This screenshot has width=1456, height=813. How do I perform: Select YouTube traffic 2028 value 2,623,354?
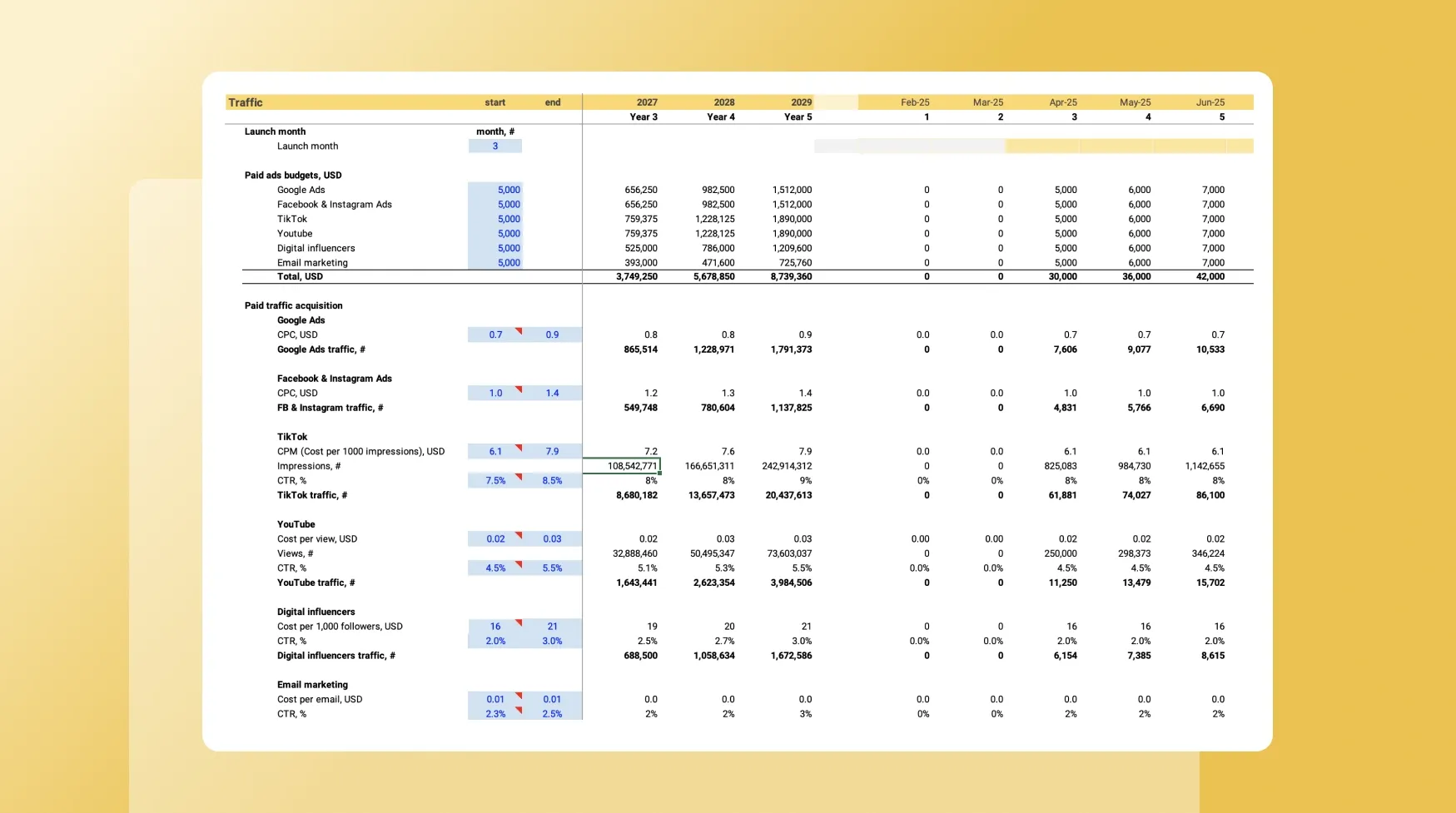pyautogui.click(x=713, y=583)
